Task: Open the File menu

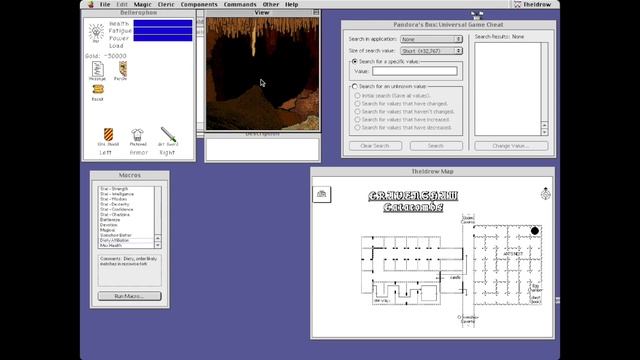Action: [105, 4]
